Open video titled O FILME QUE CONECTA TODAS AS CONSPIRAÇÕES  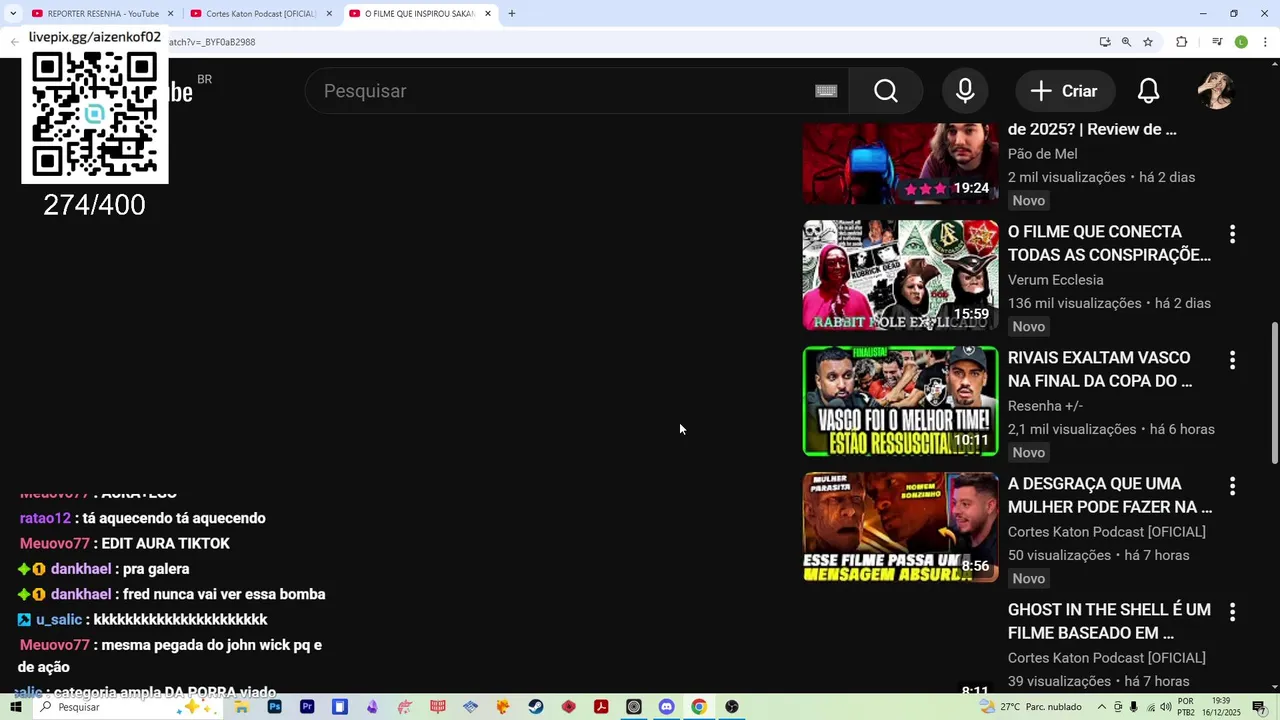[1109, 243]
